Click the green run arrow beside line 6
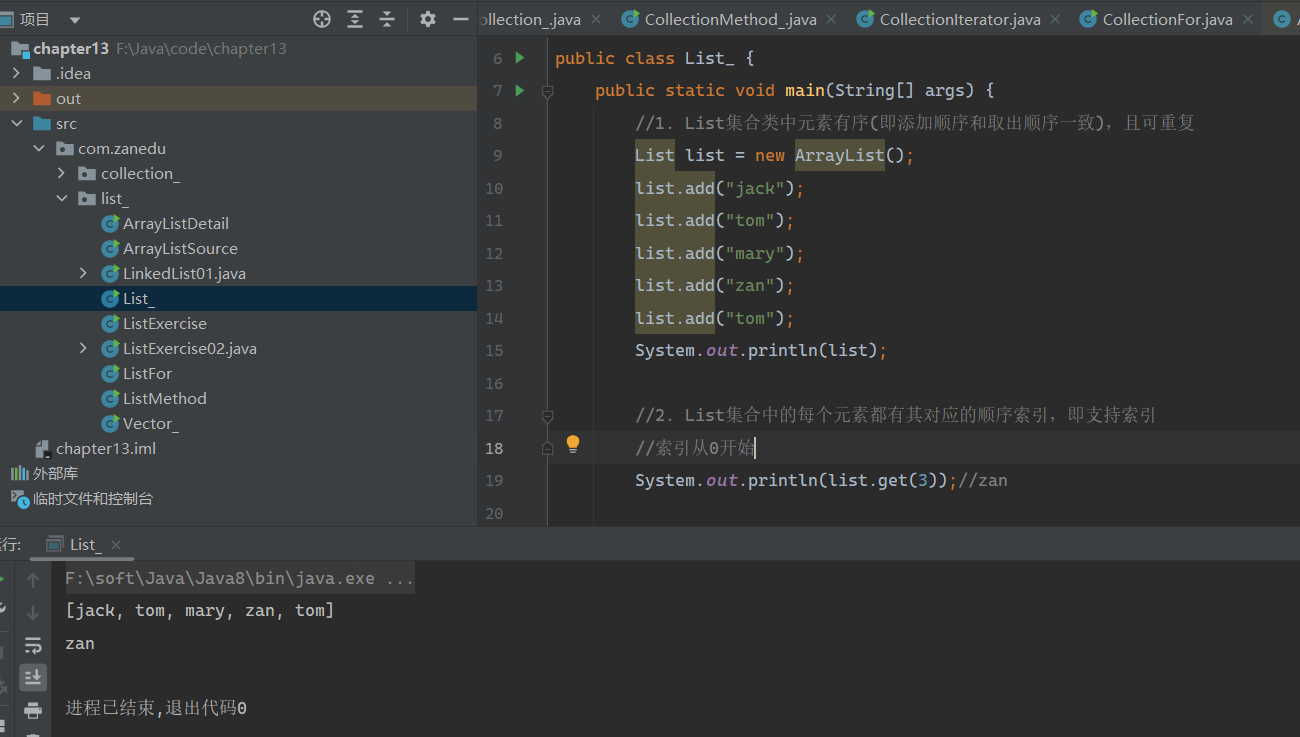1300x737 pixels. coord(519,58)
